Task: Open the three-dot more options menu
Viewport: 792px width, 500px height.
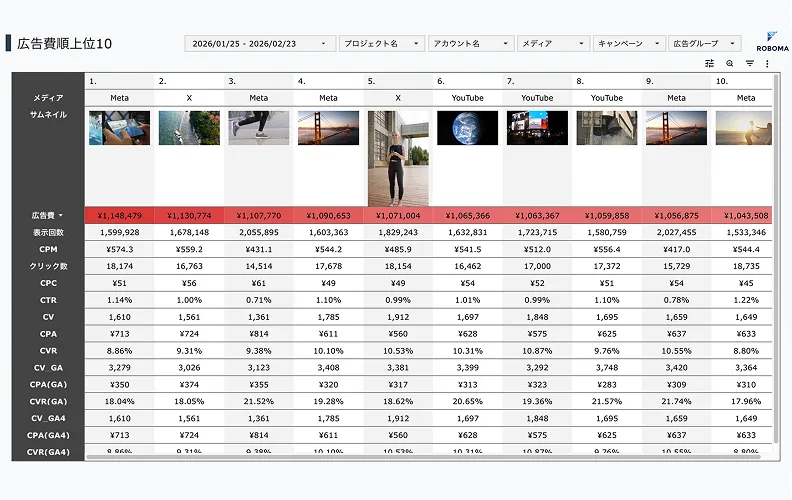Action: click(767, 63)
